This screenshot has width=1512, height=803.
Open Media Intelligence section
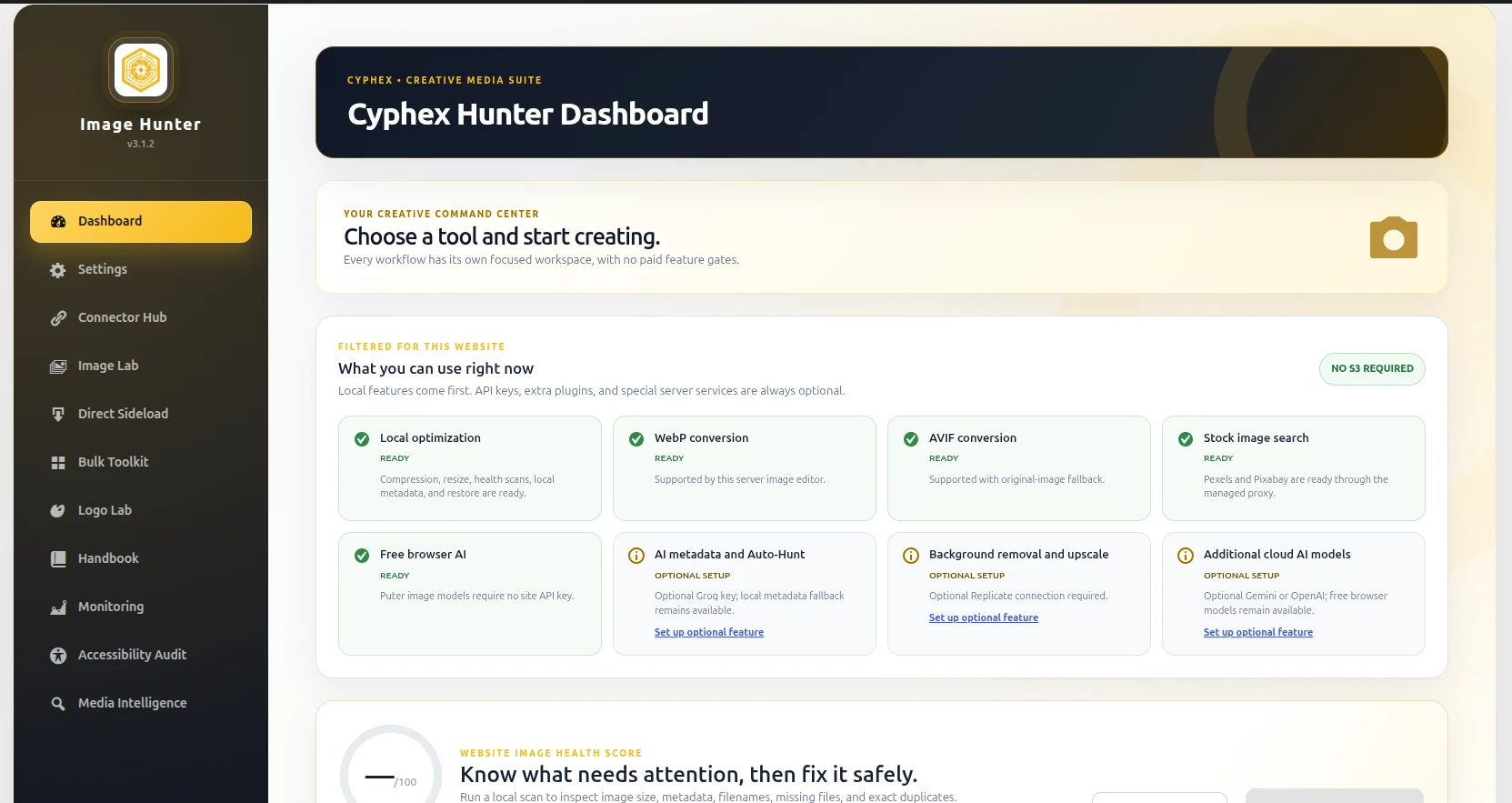[x=141, y=704]
